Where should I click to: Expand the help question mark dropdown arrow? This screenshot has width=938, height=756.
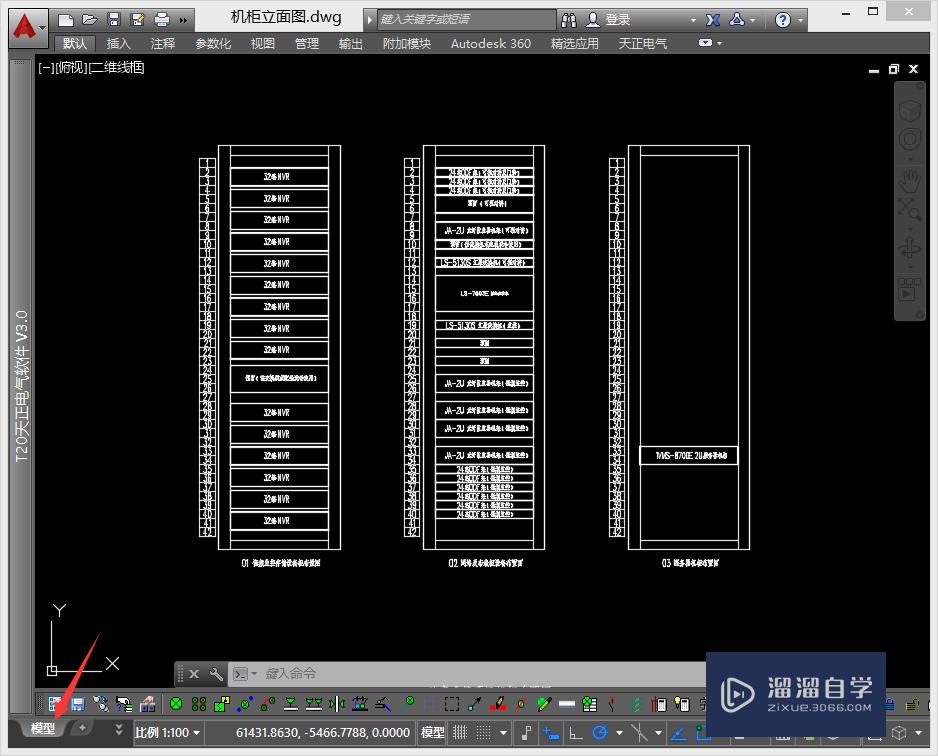coord(807,19)
